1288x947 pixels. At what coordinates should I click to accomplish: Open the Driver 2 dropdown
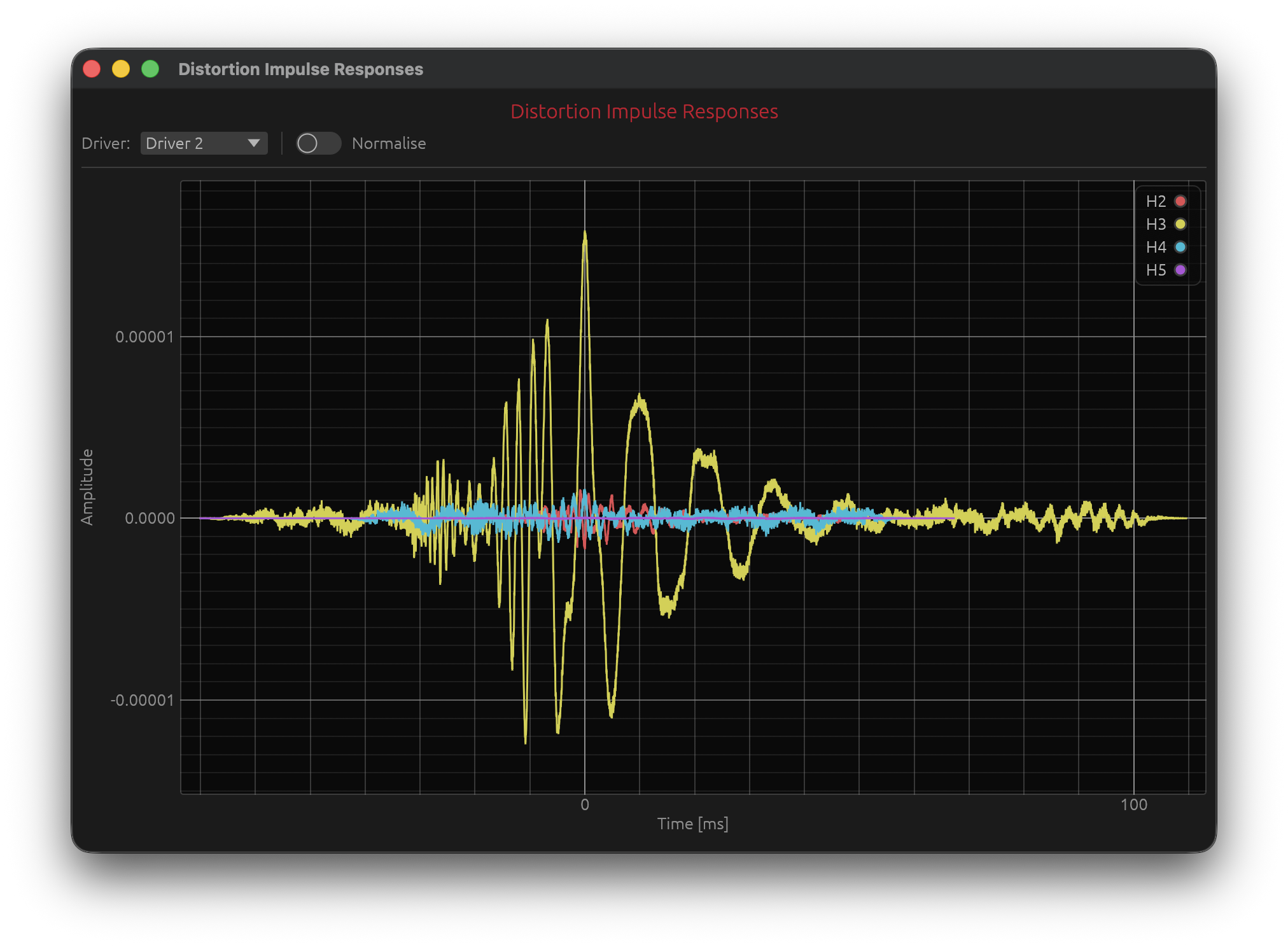point(204,143)
